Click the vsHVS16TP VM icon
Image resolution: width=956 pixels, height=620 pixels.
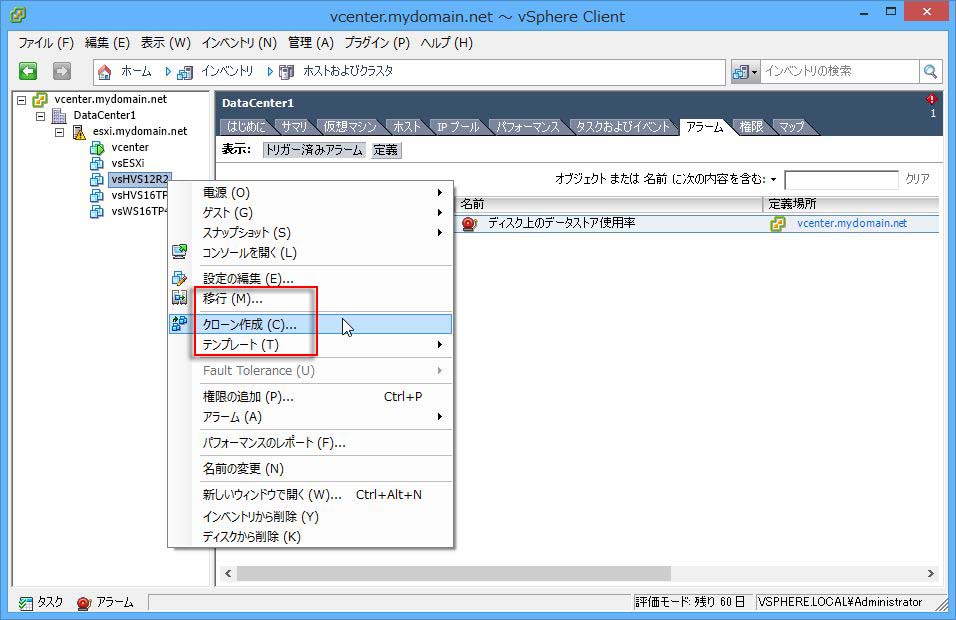coord(97,195)
